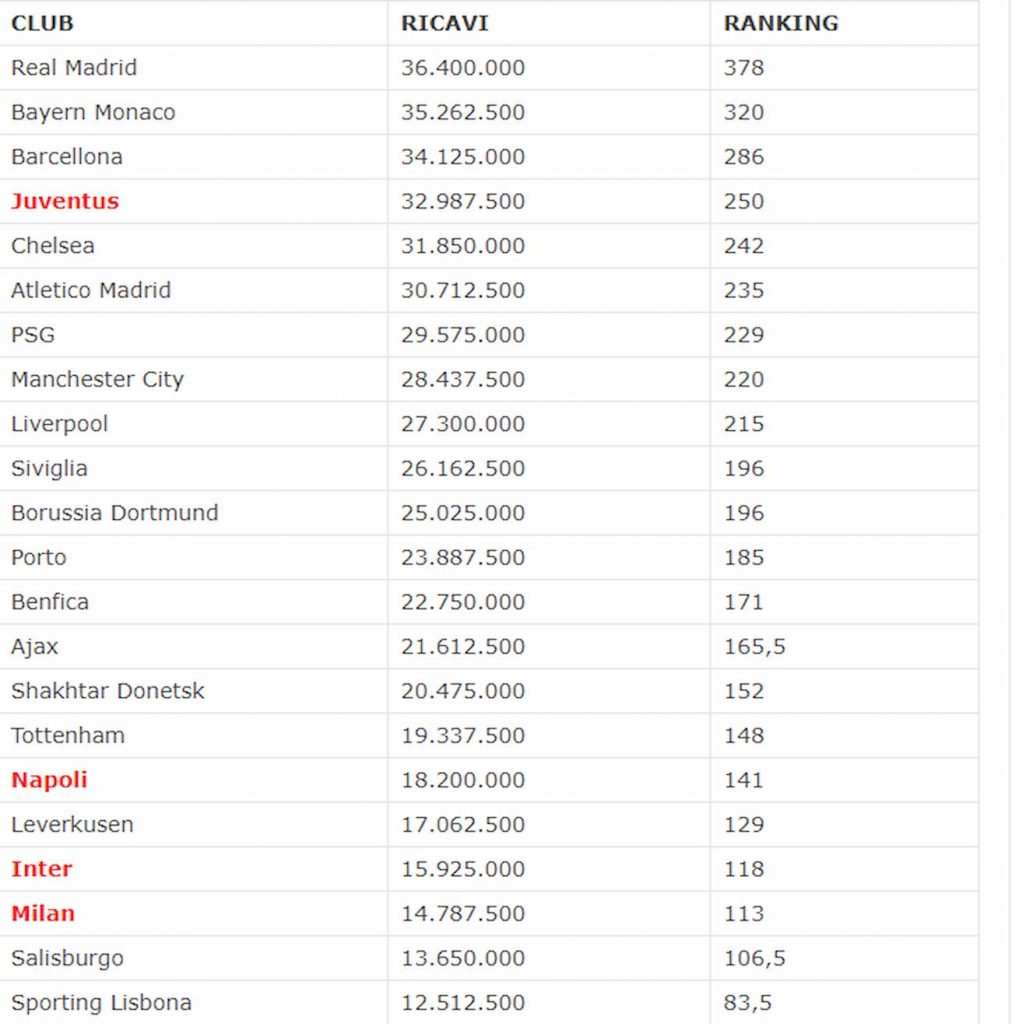Select the Real Madrid club cell
Screen dimensions: 1012x1024
point(193,68)
